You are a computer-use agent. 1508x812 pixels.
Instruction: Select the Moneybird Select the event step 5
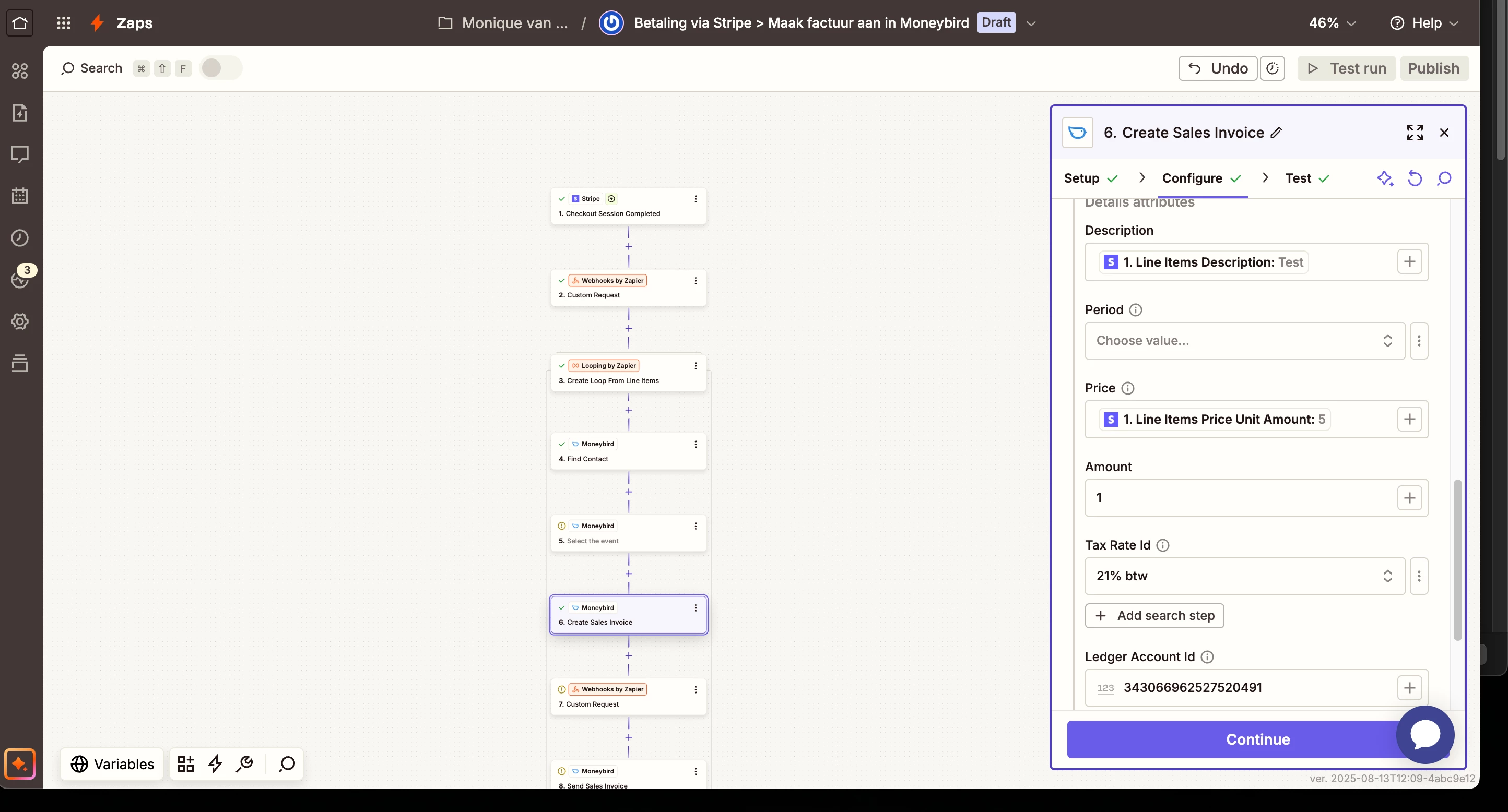click(x=628, y=533)
